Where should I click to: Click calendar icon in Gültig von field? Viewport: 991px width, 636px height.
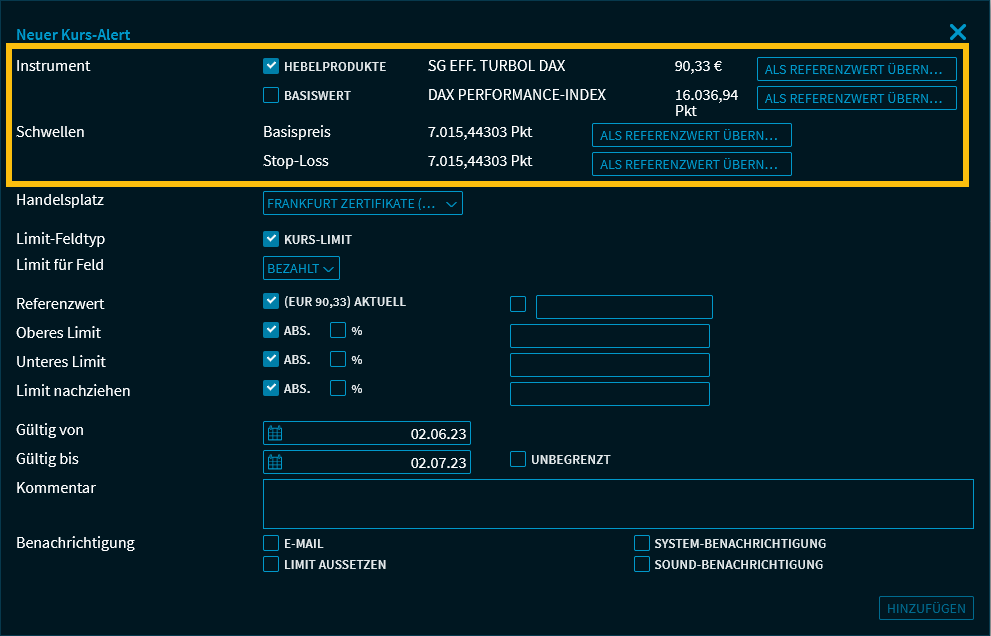coord(275,433)
